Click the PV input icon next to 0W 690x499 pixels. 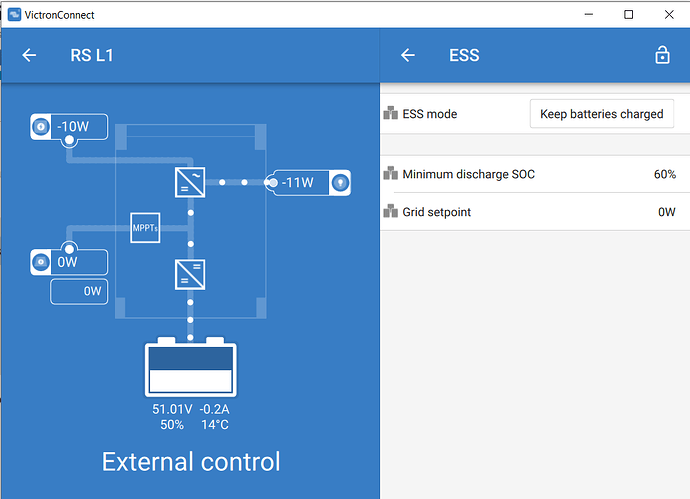click(x=41, y=262)
